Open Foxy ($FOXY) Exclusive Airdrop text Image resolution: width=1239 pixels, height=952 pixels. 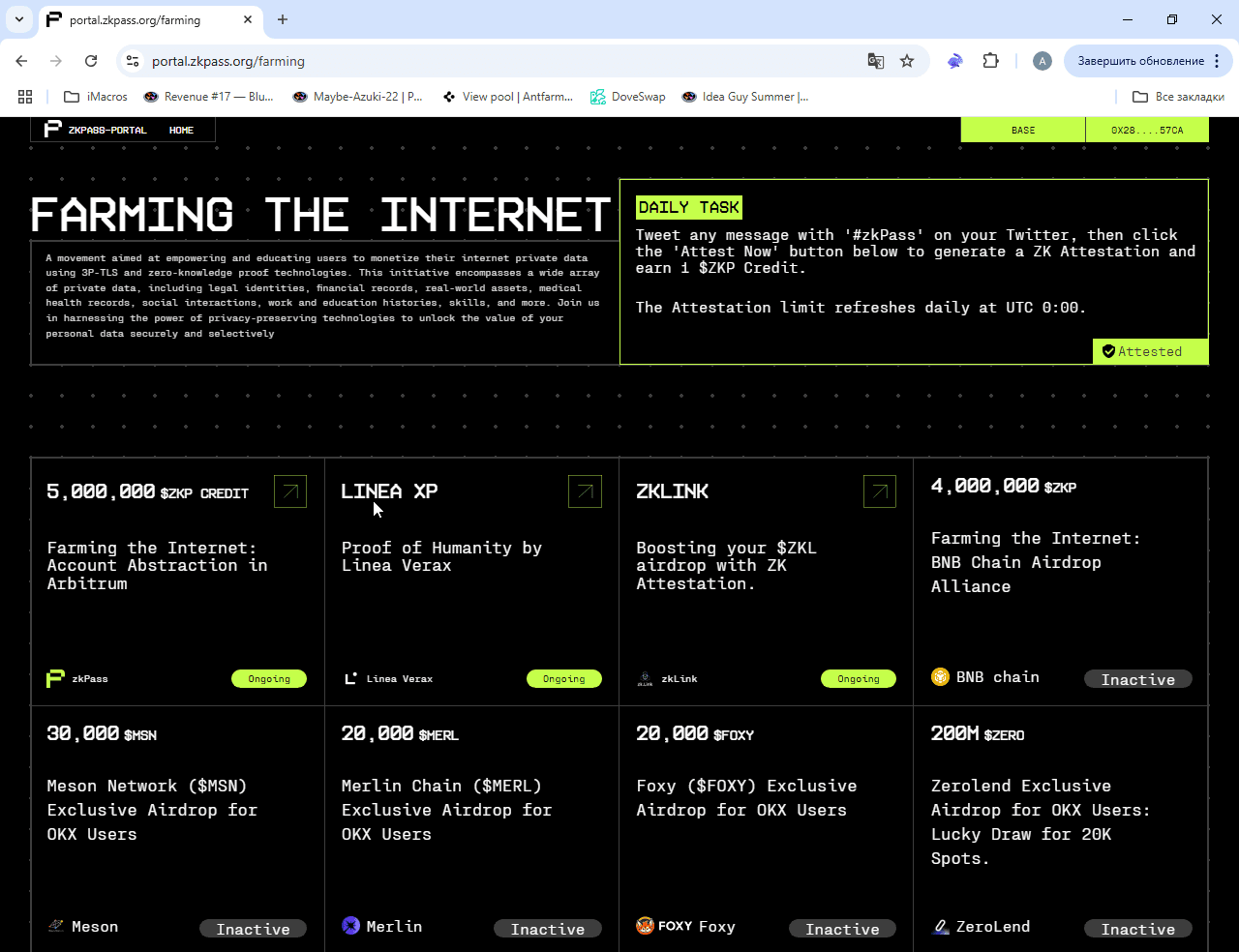pyautogui.click(x=746, y=798)
